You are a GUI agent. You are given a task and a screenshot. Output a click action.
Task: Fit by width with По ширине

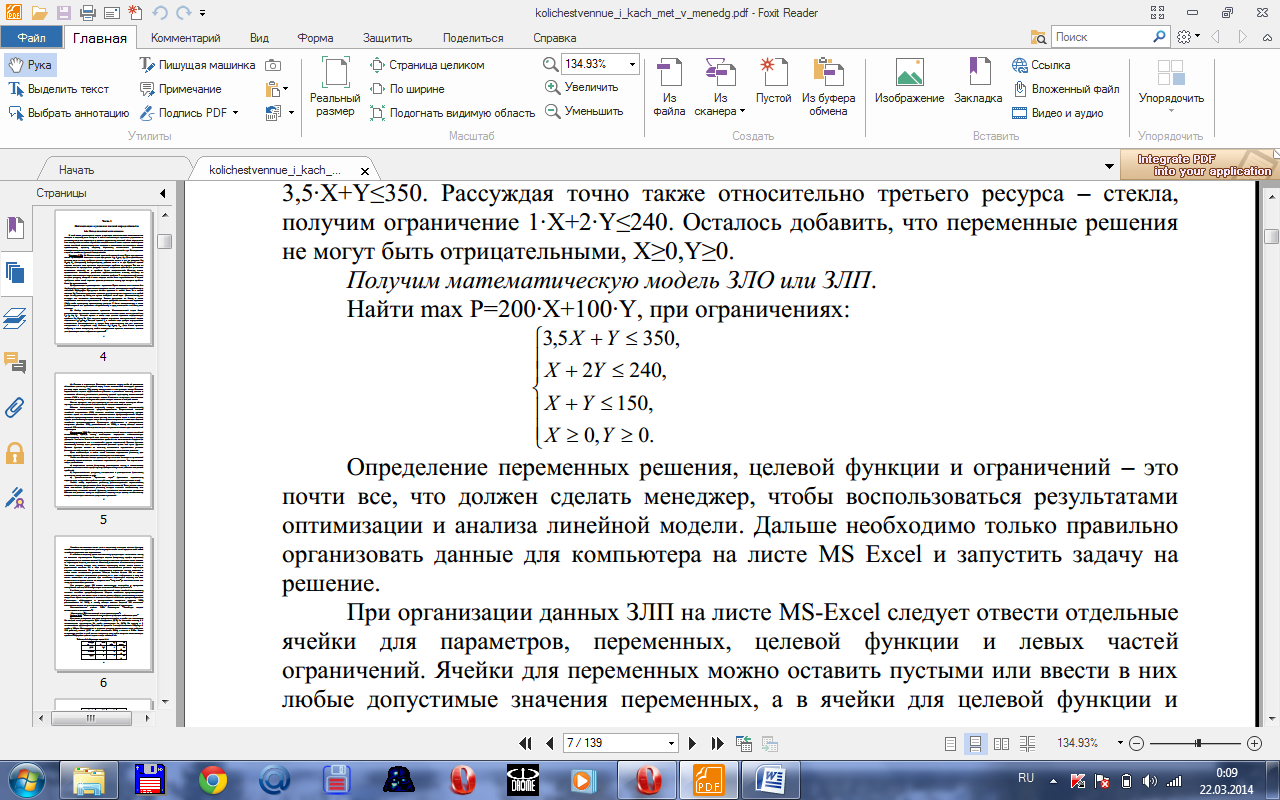[408, 89]
